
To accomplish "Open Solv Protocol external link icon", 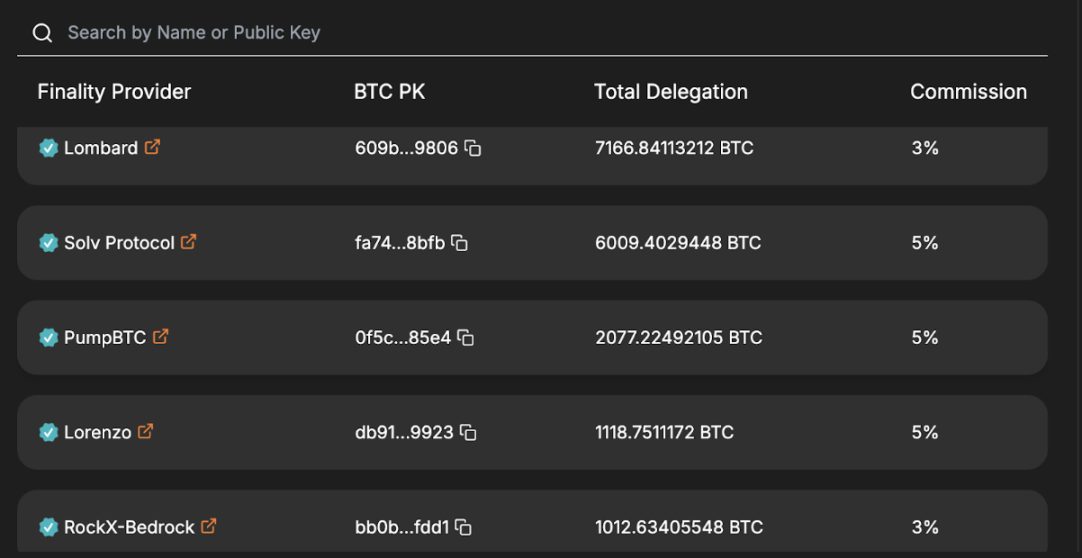I will pos(188,242).
